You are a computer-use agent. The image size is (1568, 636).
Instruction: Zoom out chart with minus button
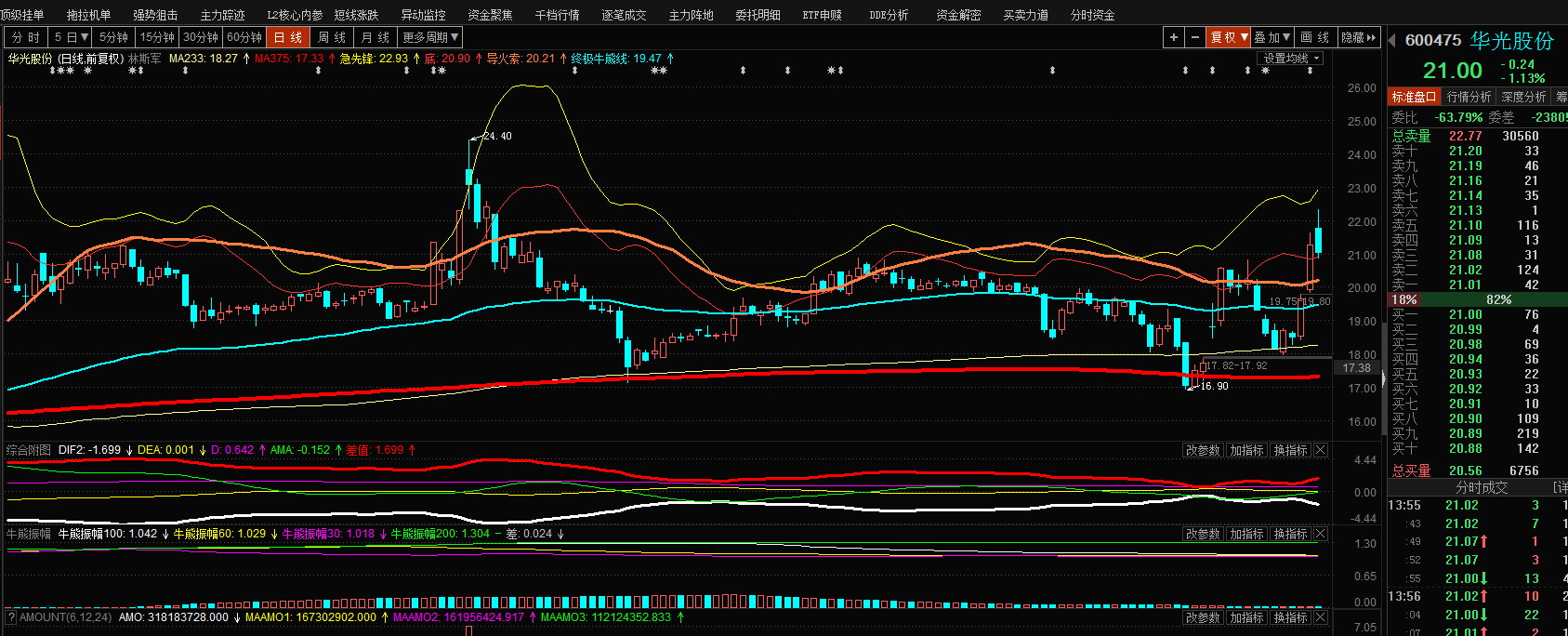(1195, 37)
